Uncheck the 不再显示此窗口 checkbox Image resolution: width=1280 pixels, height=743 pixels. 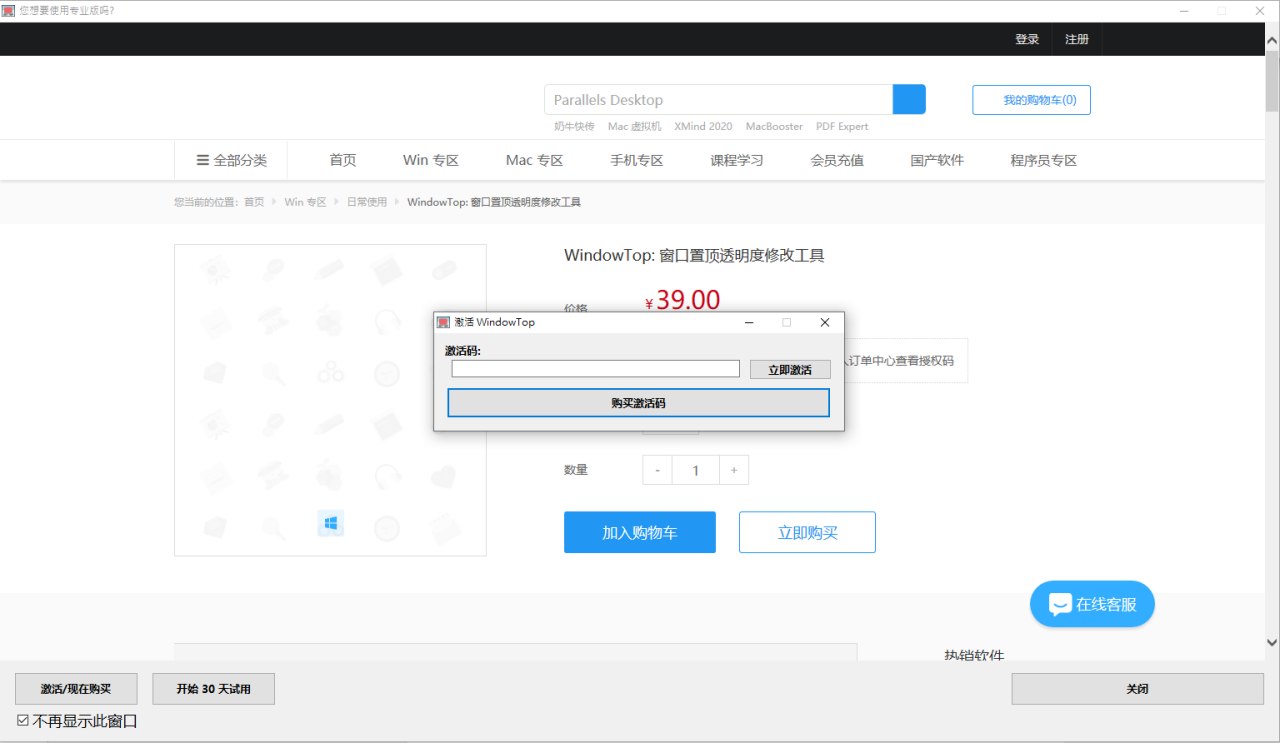tap(23, 721)
